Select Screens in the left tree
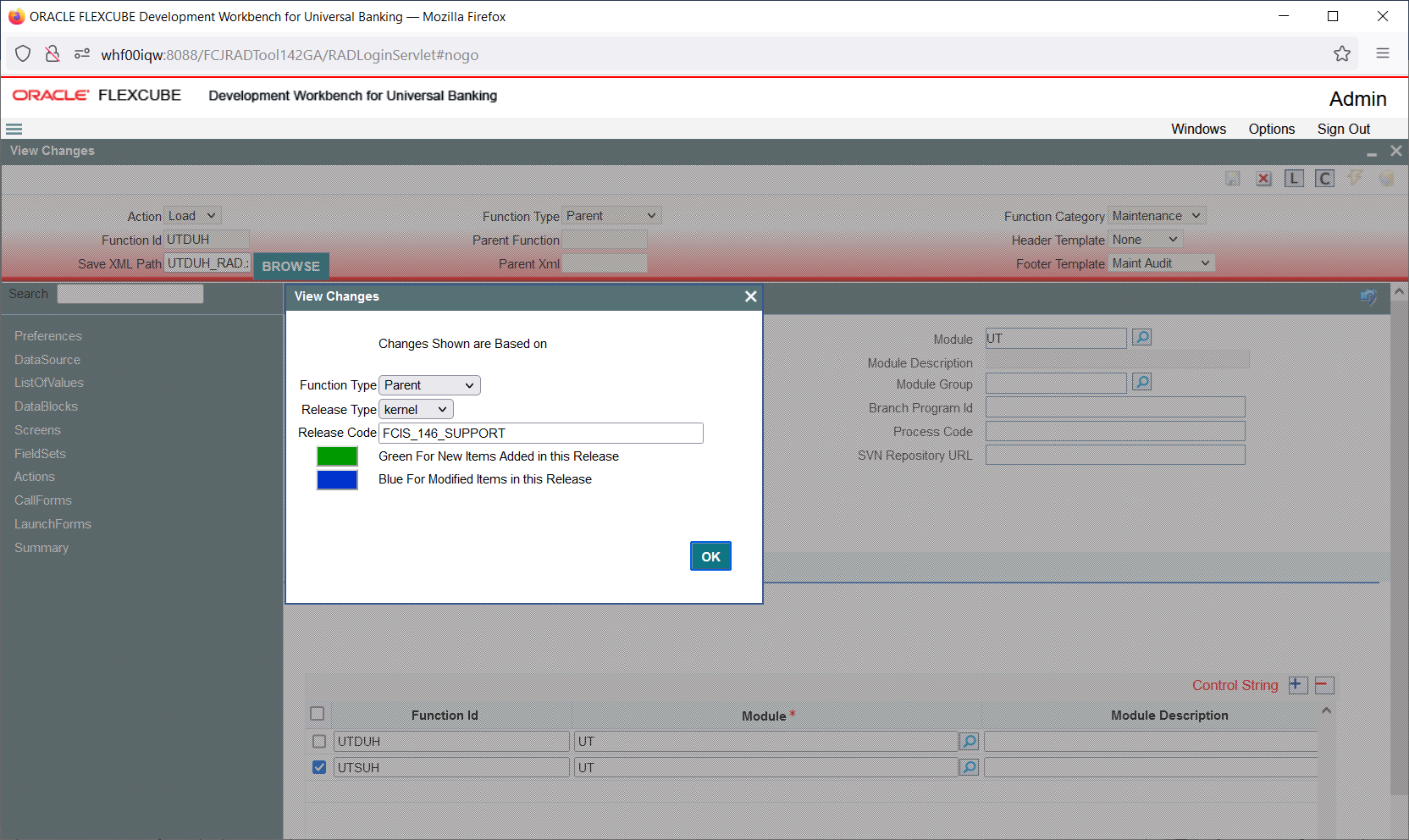This screenshot has height=840, width=1409. click(37, 430)
